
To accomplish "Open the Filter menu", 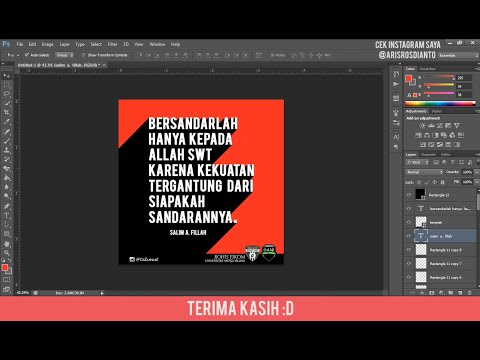I will tap(112, 44).
